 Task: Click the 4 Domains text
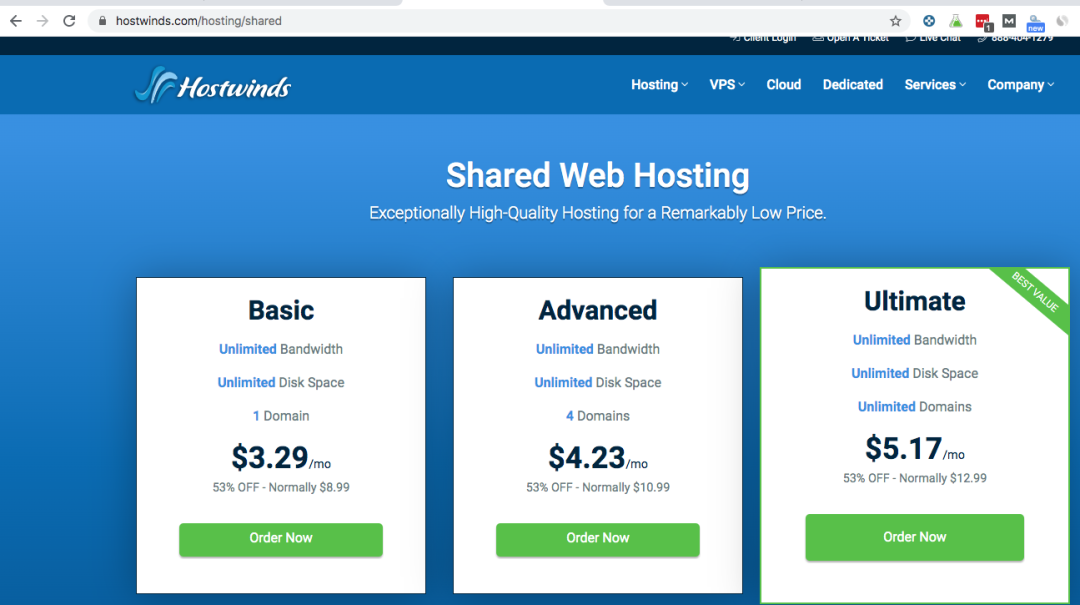598,416
